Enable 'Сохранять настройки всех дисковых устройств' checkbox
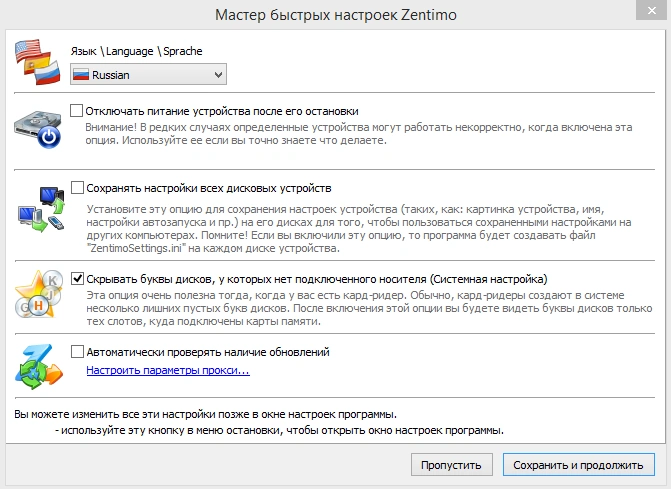This screenshot has height=489, width=671. (x=77, y=187)
